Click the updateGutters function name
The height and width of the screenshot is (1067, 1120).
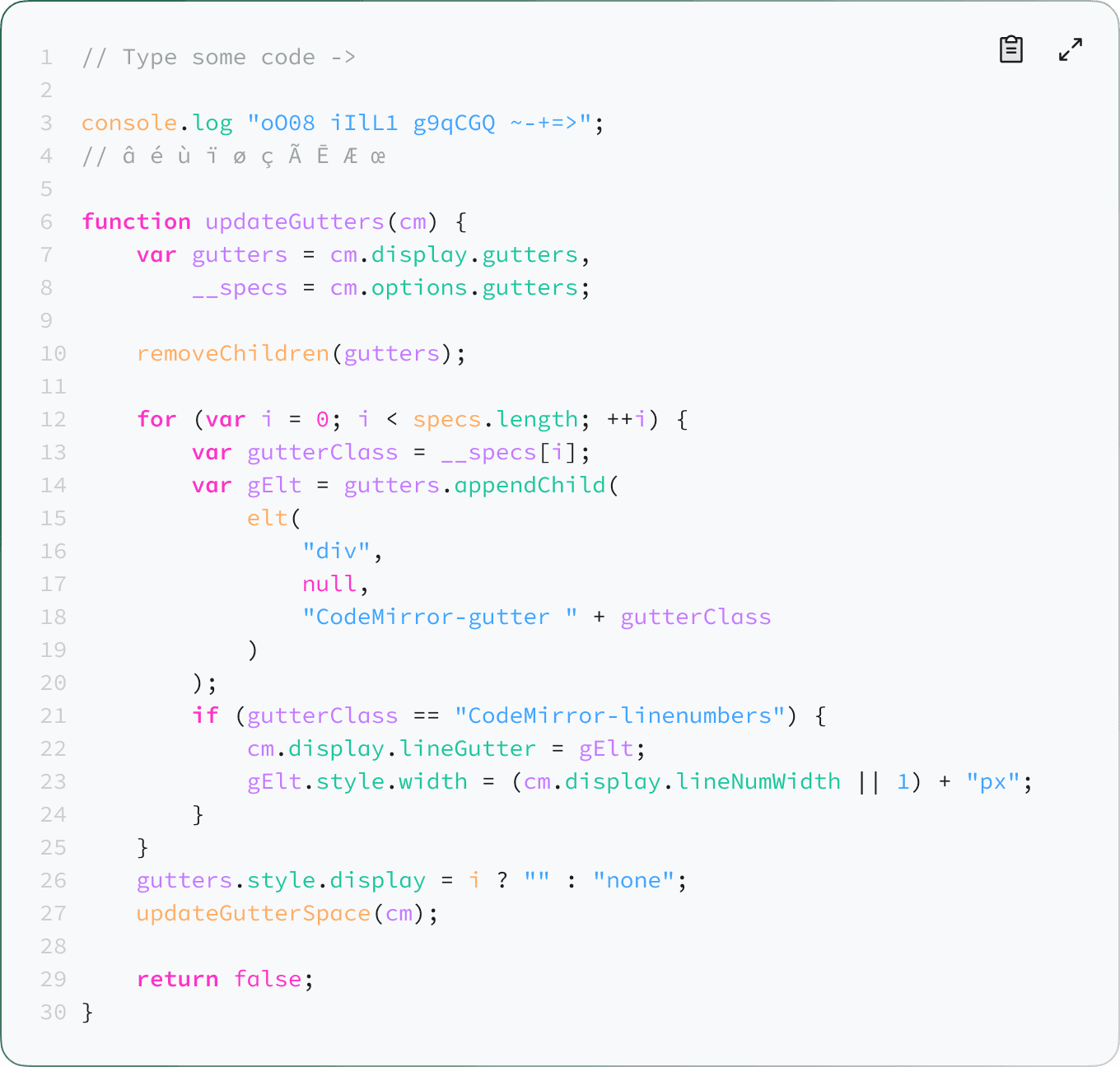(x=293, y=221)
